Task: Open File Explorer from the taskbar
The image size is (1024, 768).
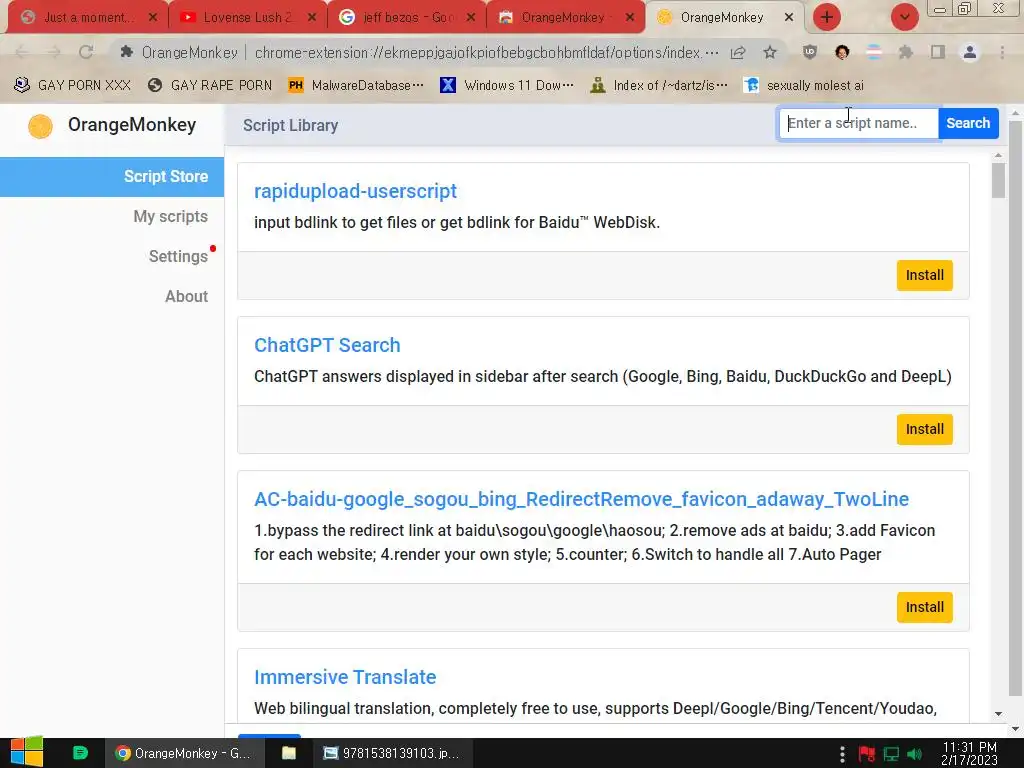Action: point(289,753)
